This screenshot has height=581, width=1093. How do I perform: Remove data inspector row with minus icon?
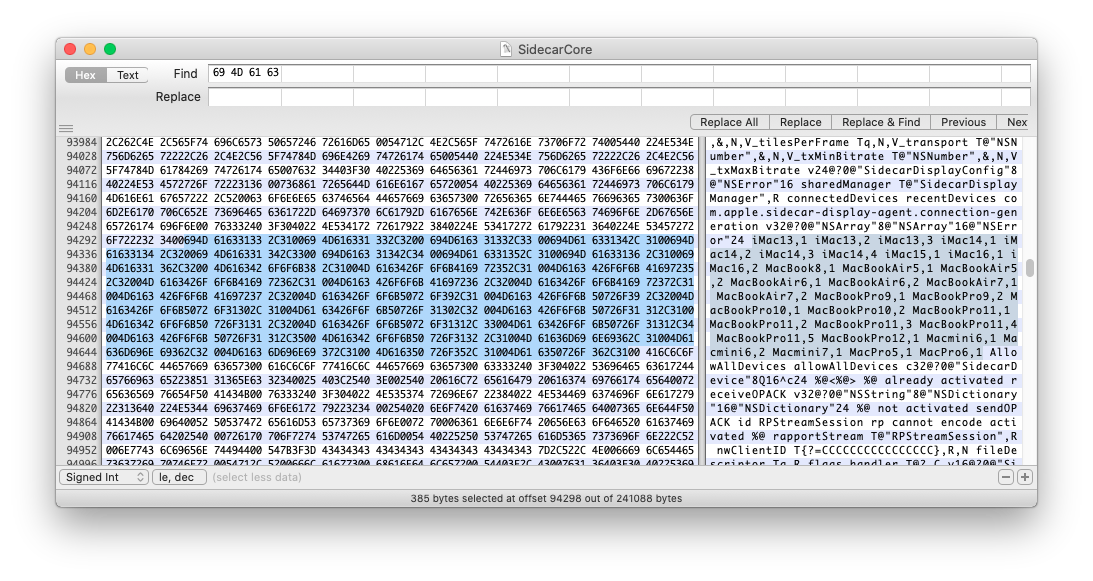point(1005,477)
